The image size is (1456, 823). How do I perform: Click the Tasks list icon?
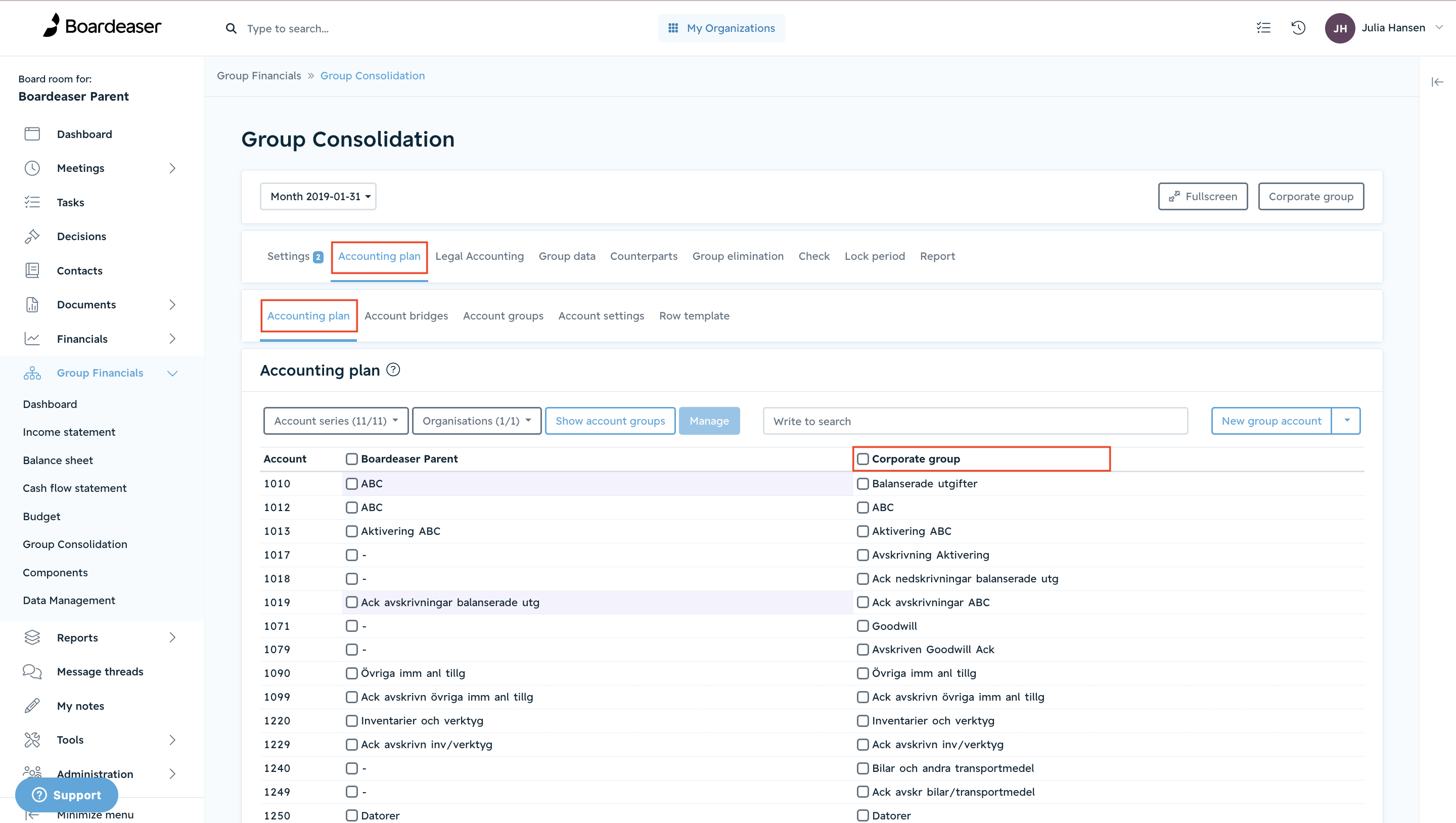[x=32, y=202]
